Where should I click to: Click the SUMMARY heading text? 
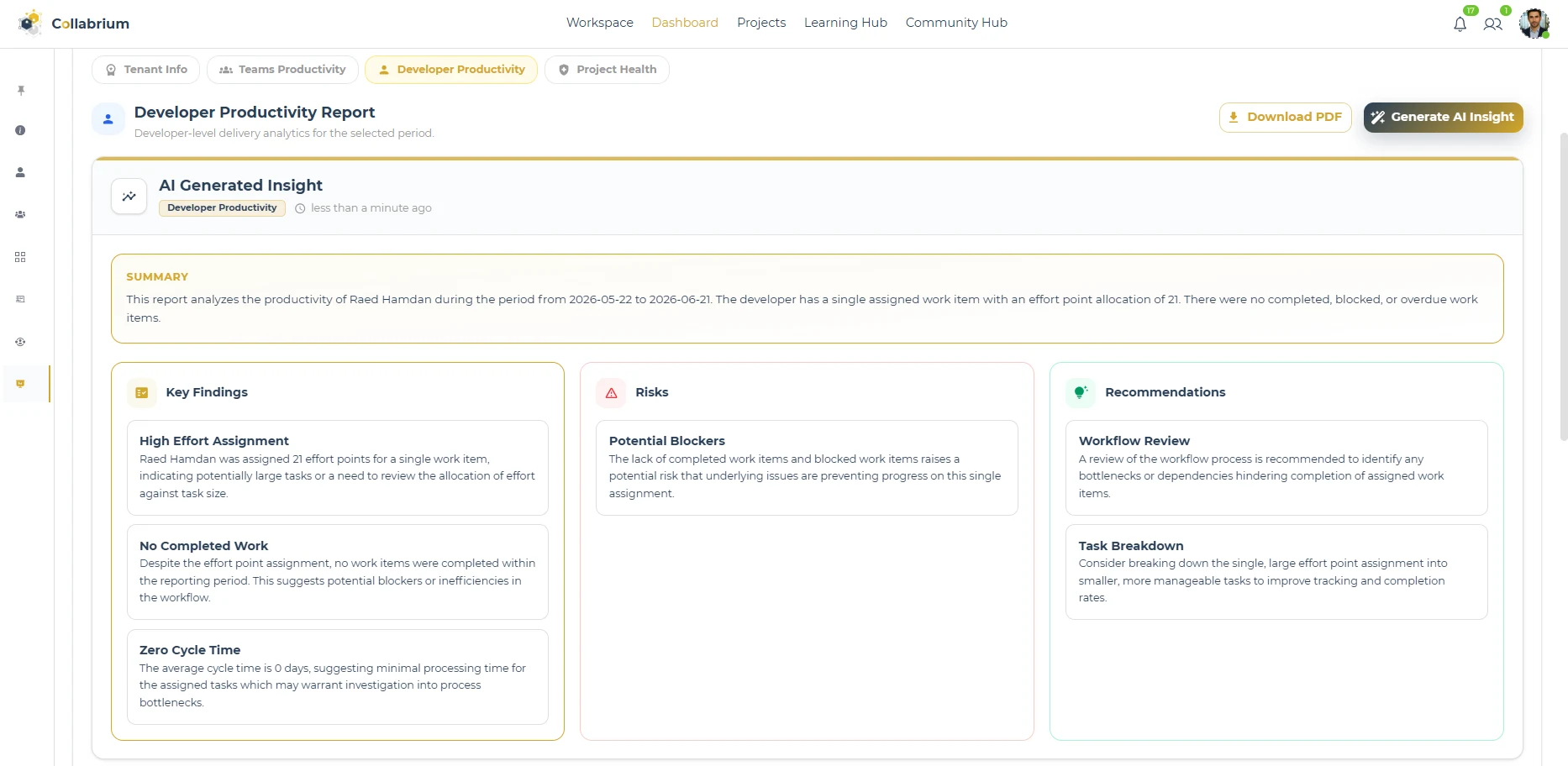[x=157, y=277]
